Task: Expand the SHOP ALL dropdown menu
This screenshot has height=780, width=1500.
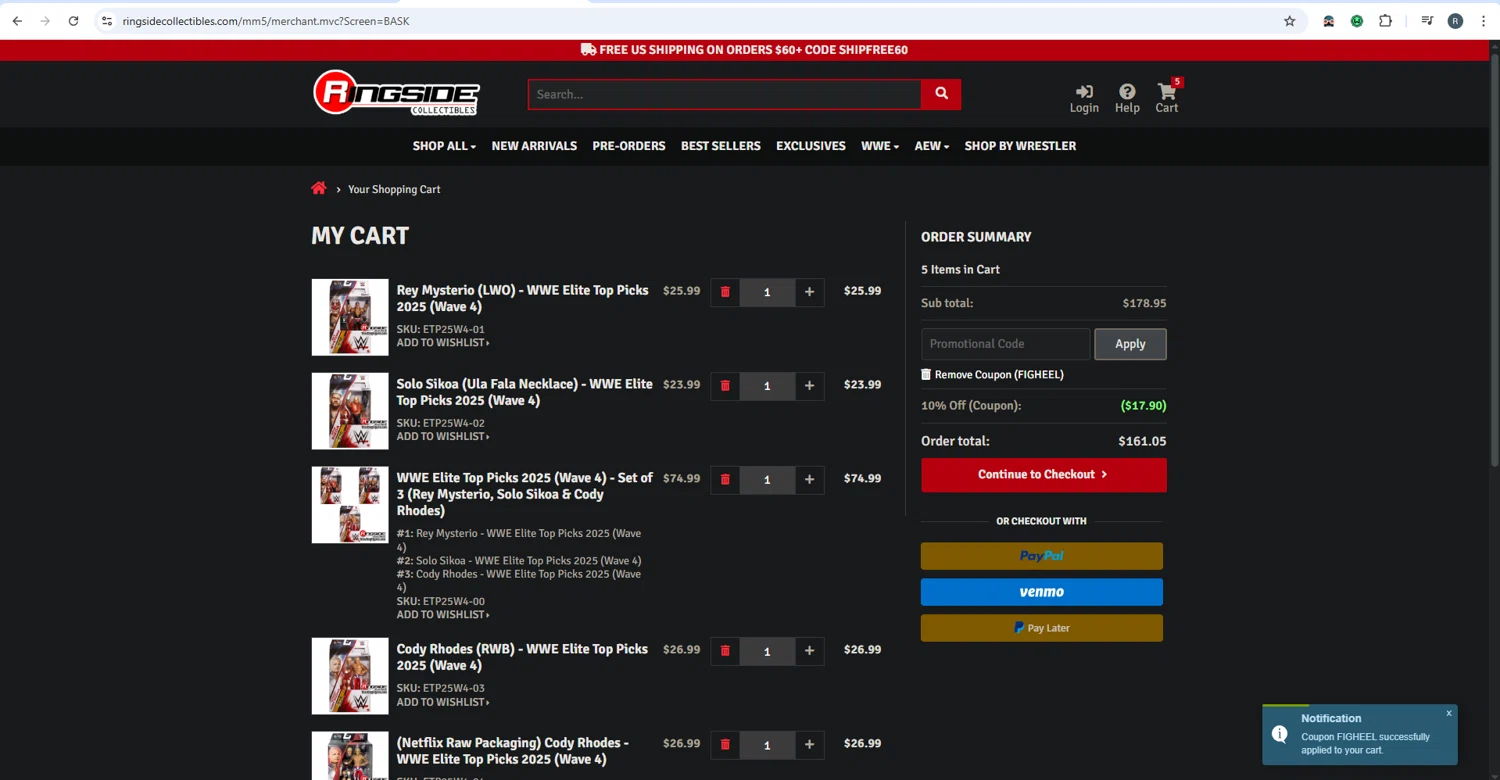Action: click(444, 146)
